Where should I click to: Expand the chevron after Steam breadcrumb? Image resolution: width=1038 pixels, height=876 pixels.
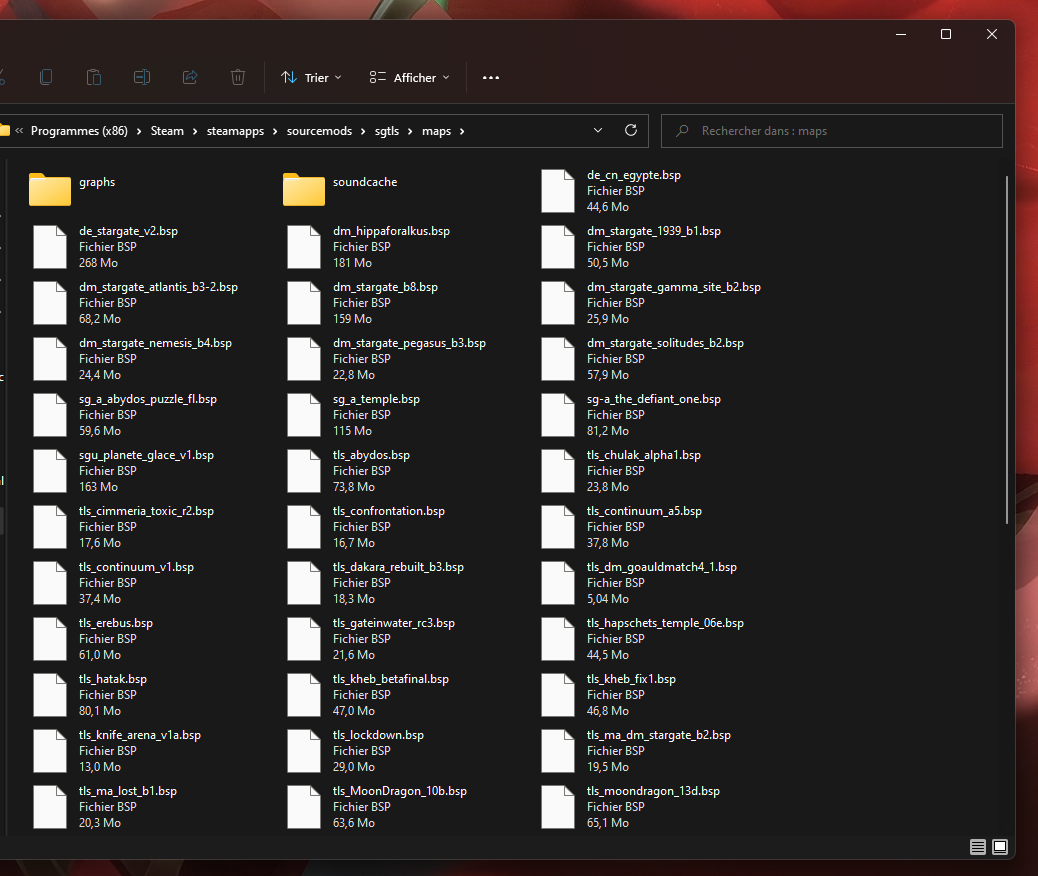click(195, 131)
